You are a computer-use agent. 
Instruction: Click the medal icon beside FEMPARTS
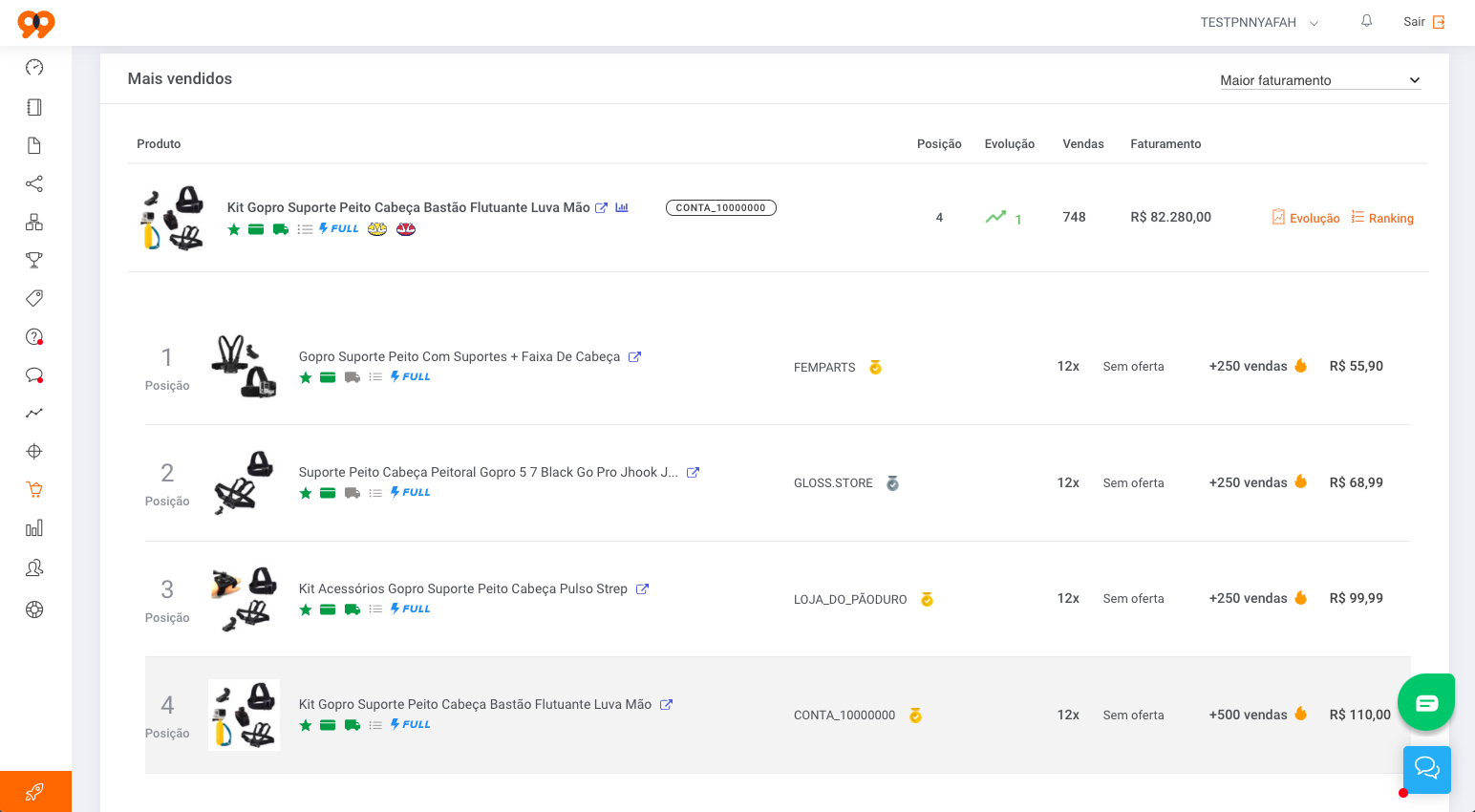coord(875,367)
